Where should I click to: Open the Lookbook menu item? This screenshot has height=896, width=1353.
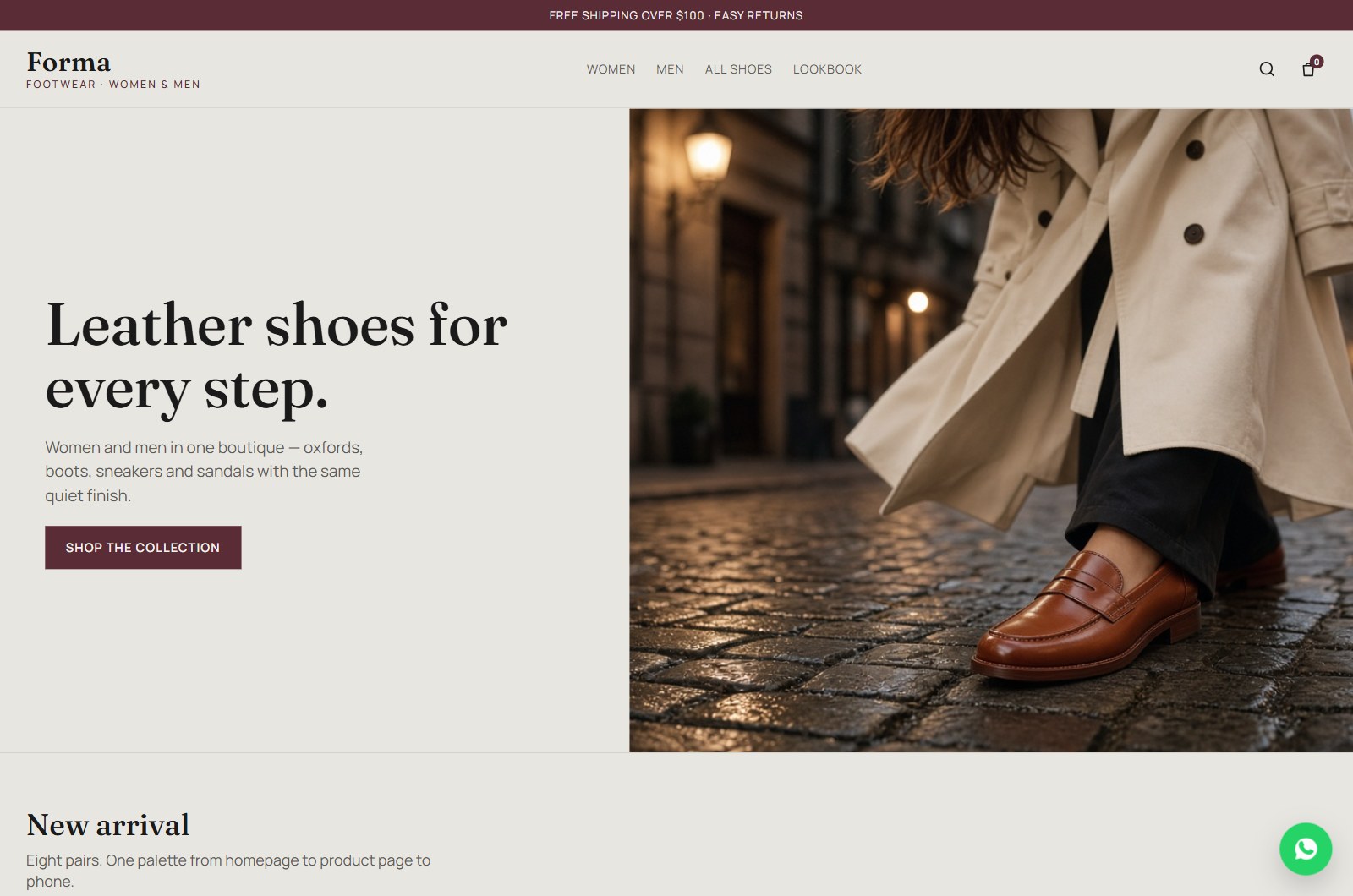(x=827, y=69)
